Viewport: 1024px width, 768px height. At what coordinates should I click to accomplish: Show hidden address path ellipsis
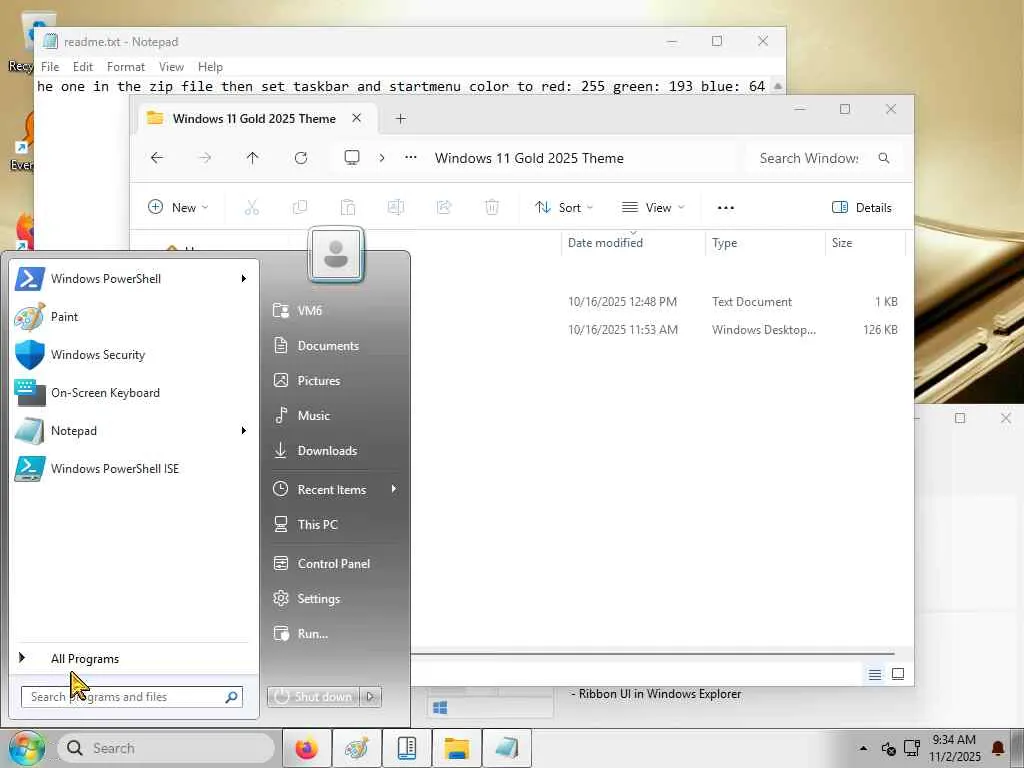[411, 158]
